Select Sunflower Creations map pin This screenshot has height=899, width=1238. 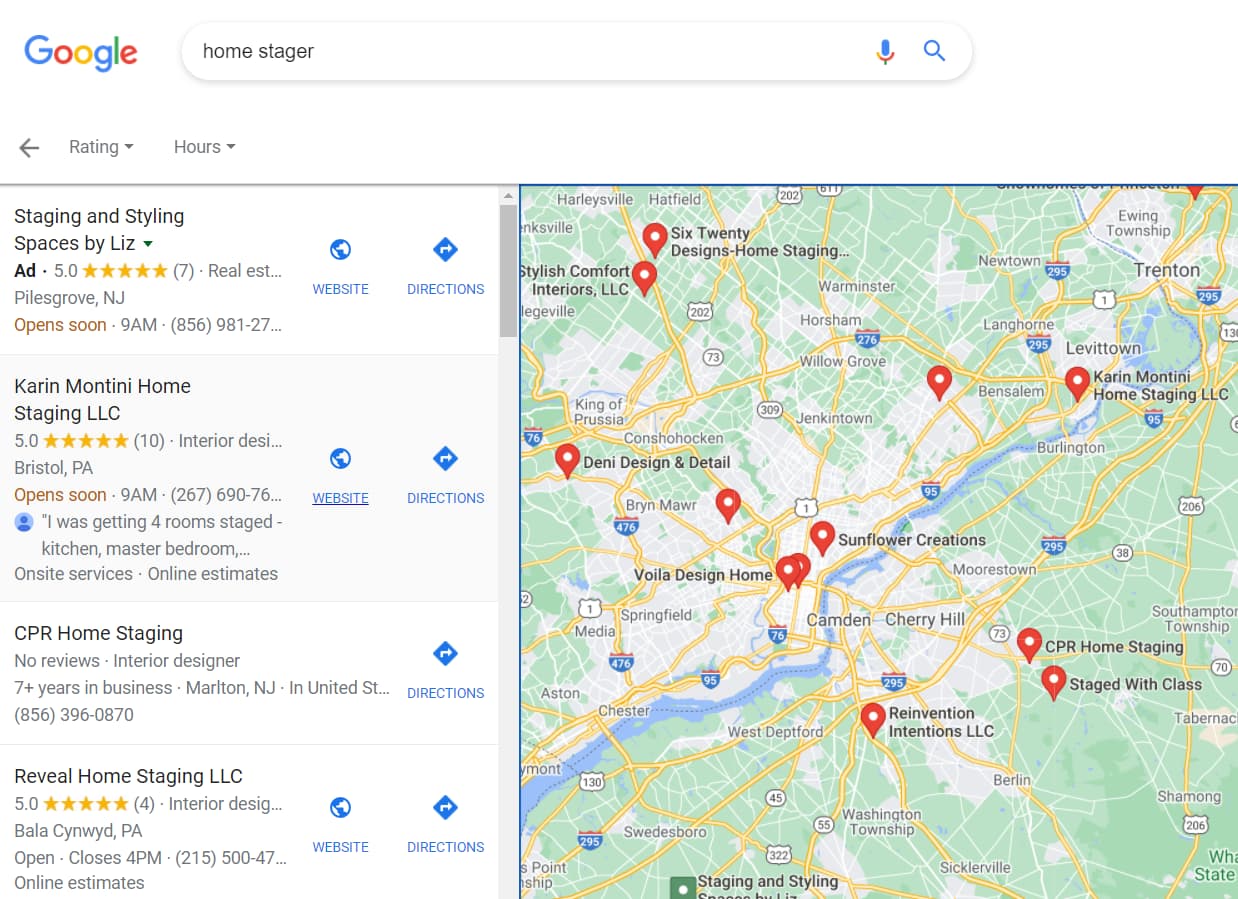[822, 539]
